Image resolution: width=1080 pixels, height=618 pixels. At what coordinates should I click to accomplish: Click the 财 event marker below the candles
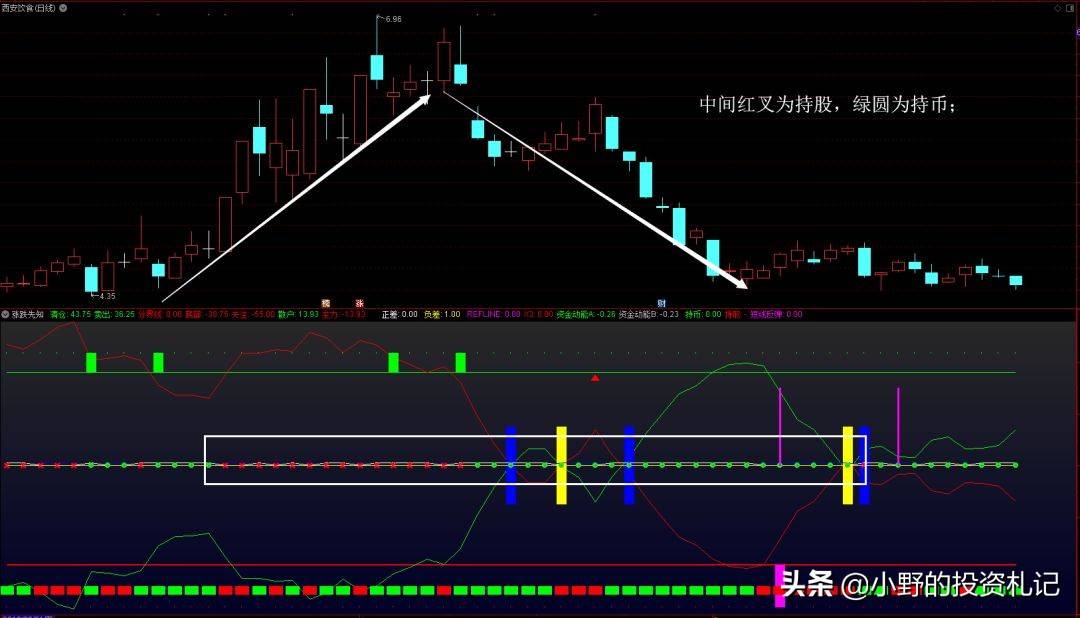(x=661, y=303)
